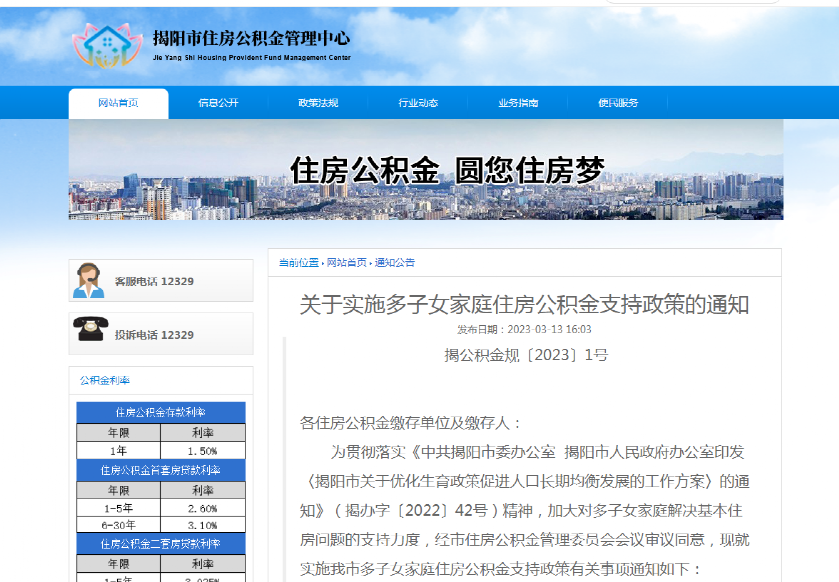The height and width of the screenshot is (582, 839).
Task: Click the 住房公积金存款利率 table header
Action: pyautogui.click(x=161, y=413)
